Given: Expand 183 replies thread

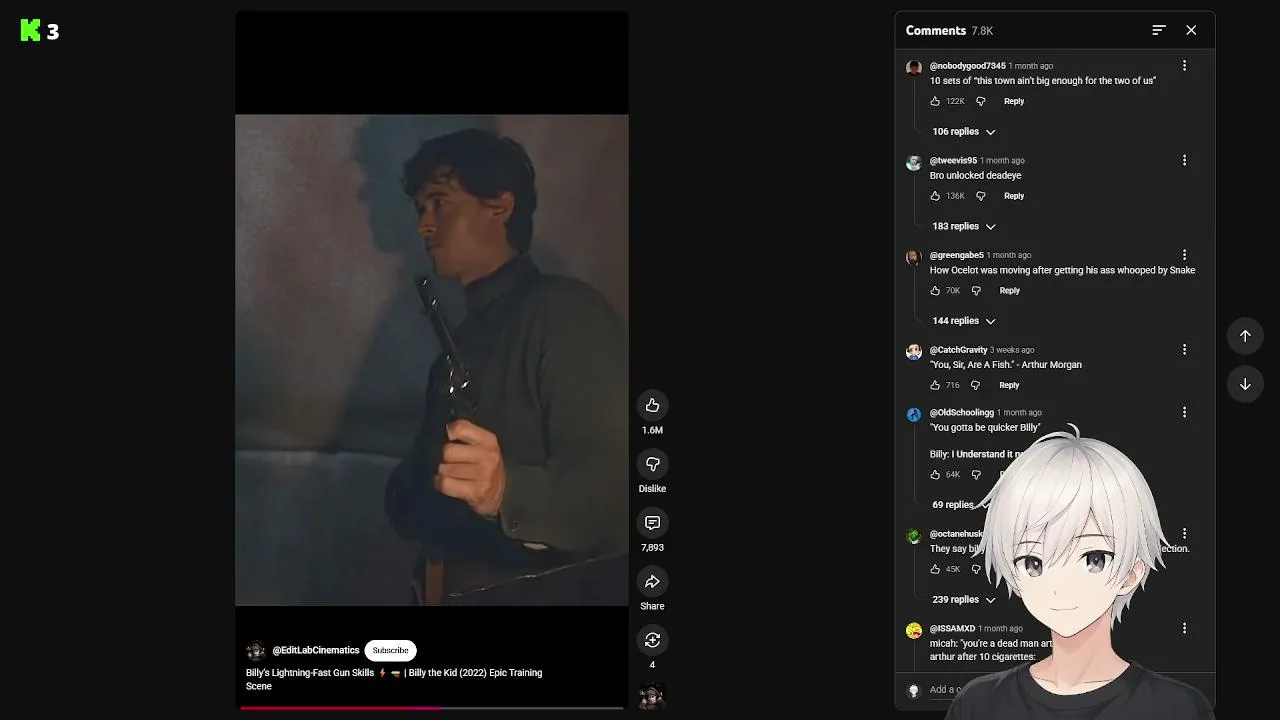Looking at the screenshot, I should pyautogui.click(x=964, y=226).
